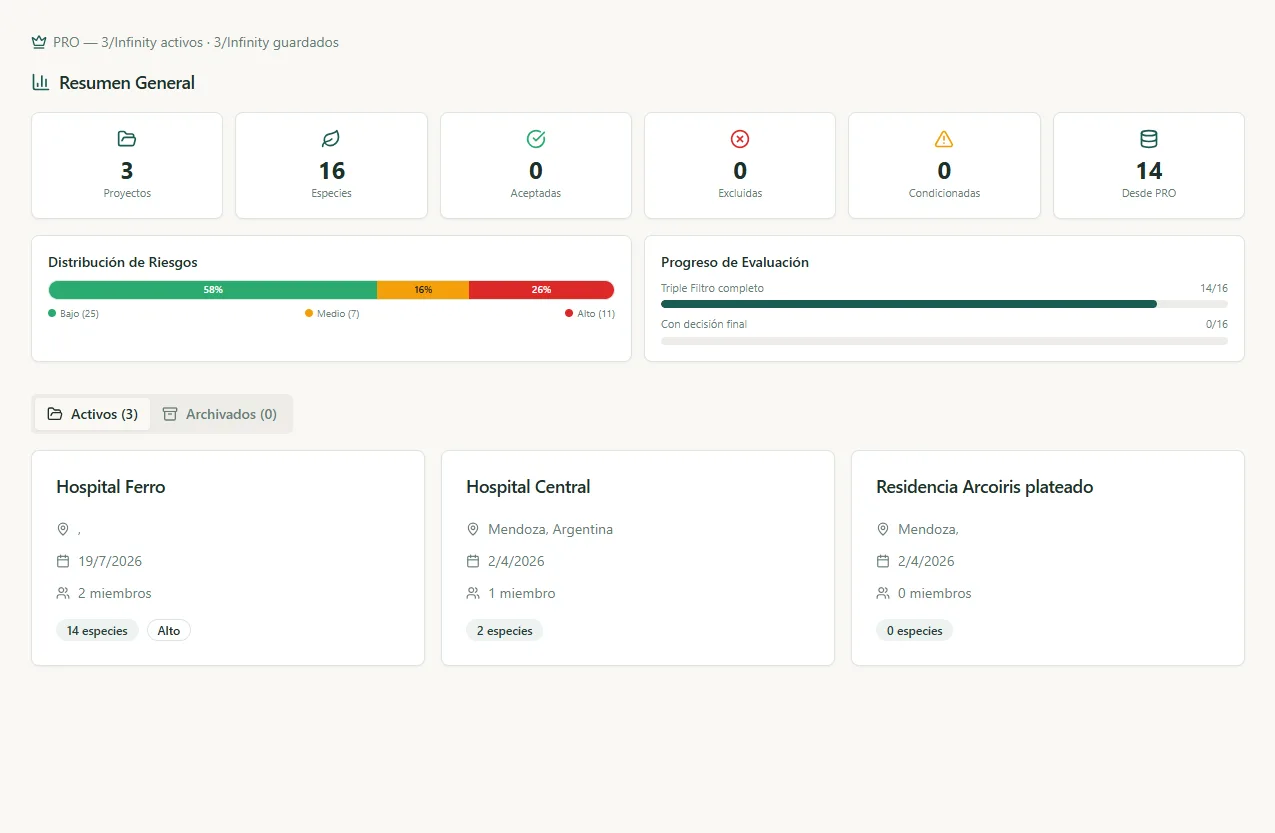Click the orange dot beside Medio (7)
1275x833 pixels.
pos(309,313)
